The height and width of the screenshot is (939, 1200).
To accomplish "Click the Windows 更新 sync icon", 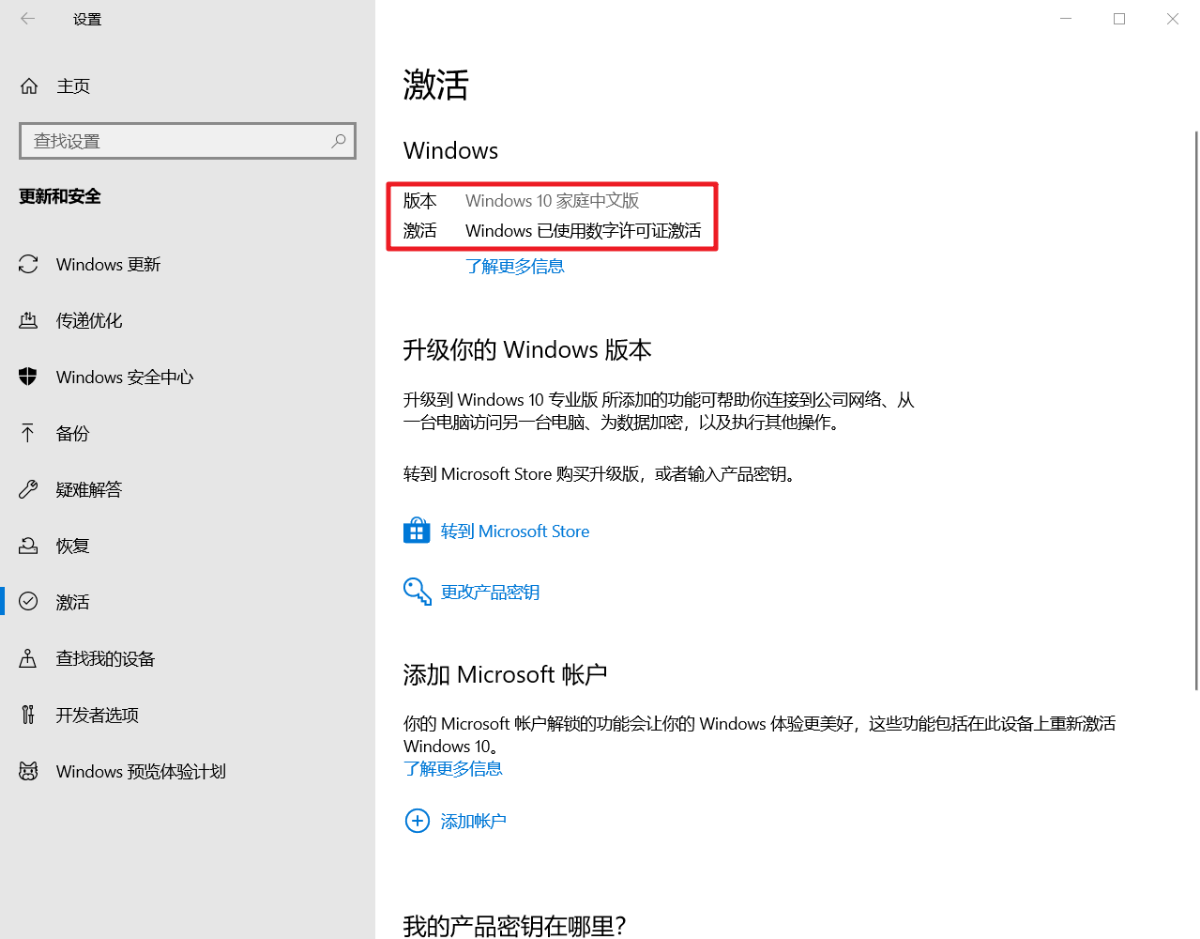I will (x=29, y=264).
